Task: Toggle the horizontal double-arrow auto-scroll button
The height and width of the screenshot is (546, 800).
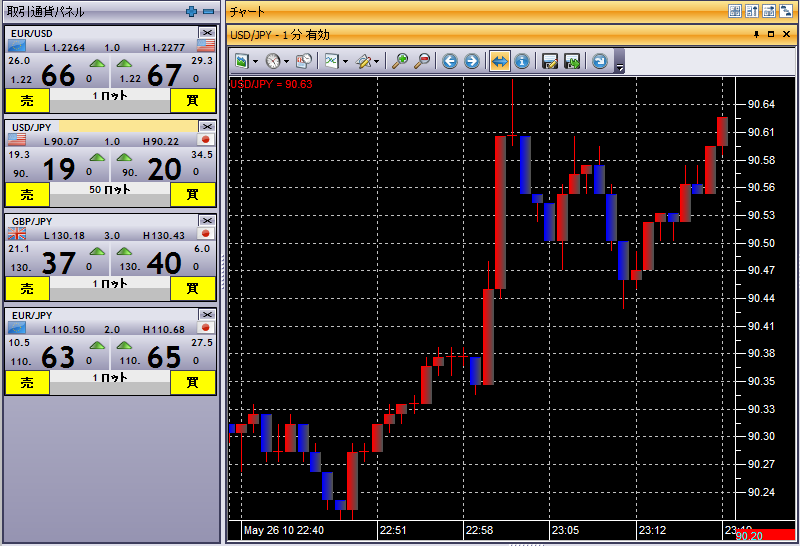Action: pyautogui.click(x=499, y=61)
